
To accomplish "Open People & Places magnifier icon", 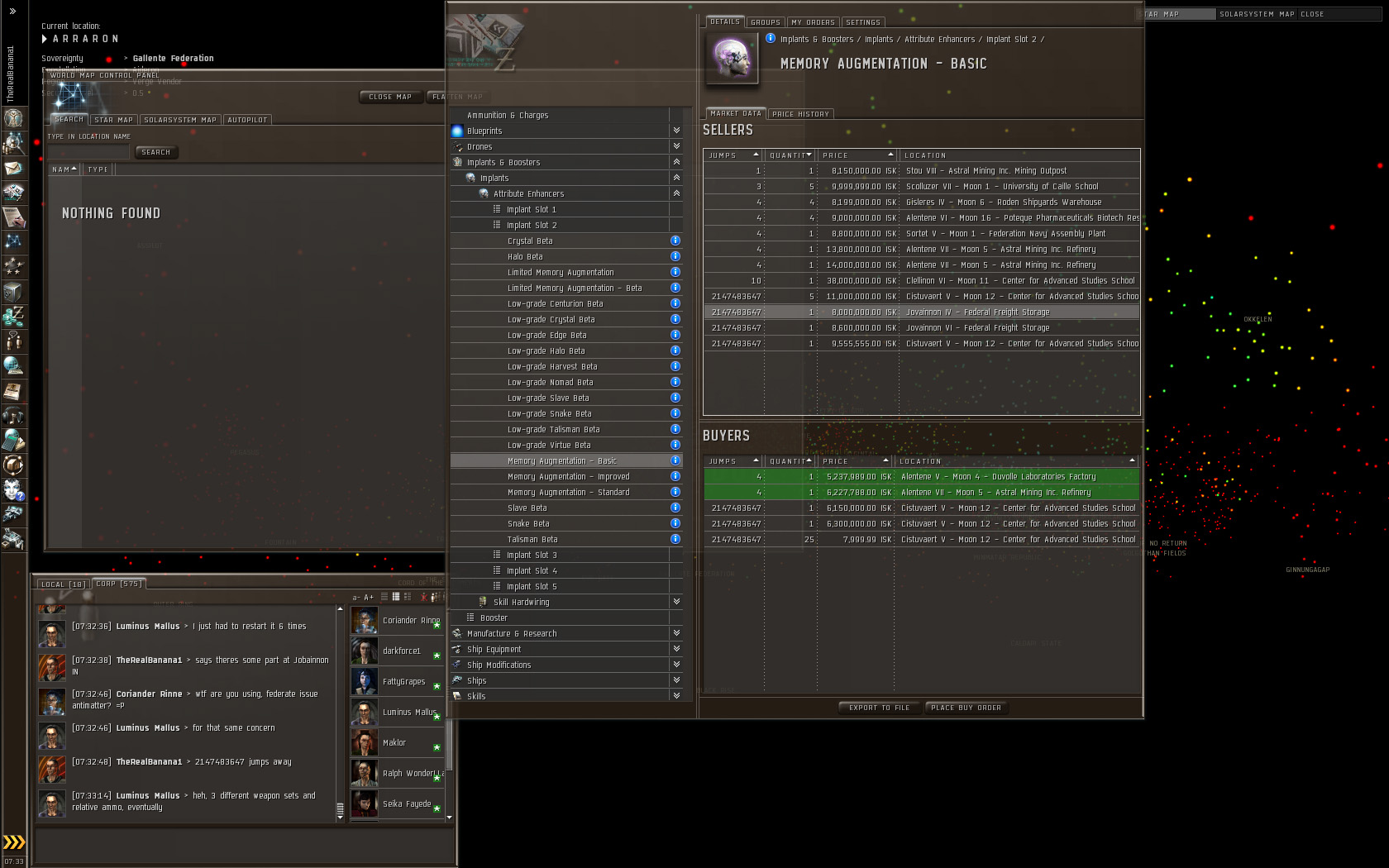I will [x=13, y=143].
